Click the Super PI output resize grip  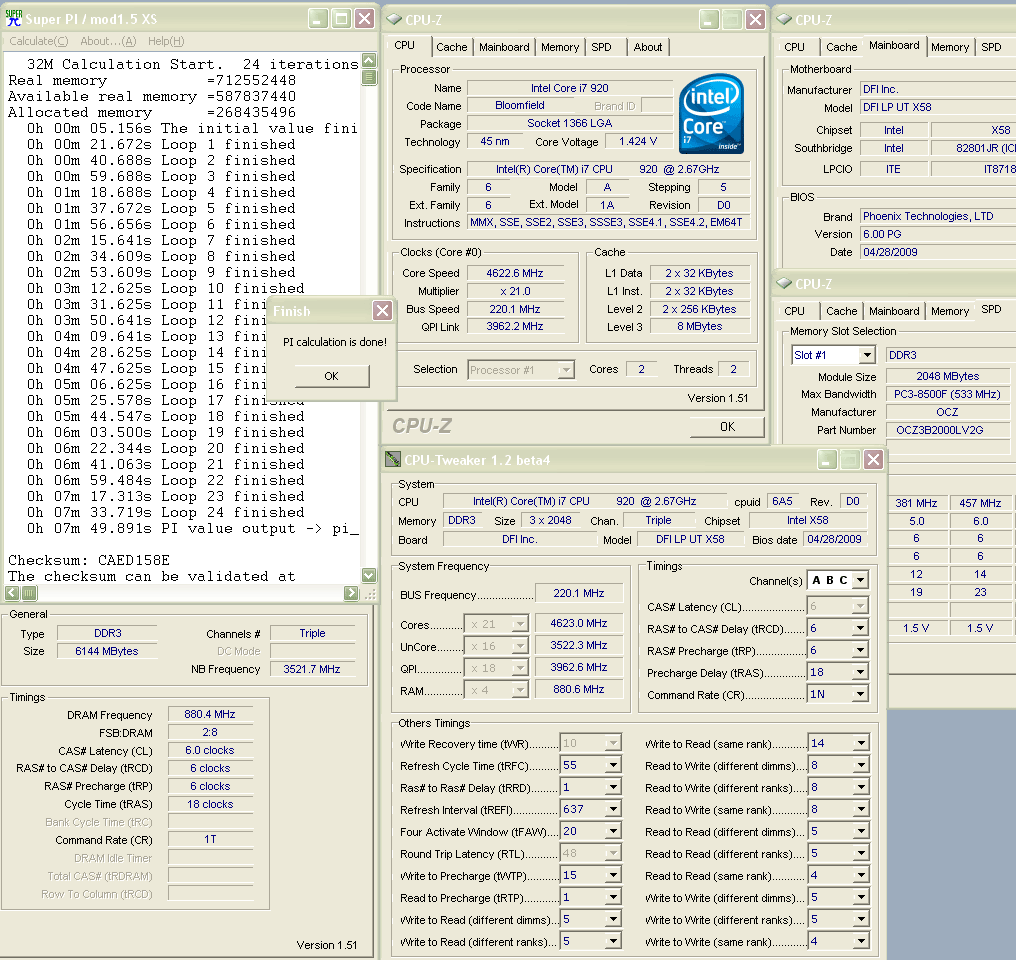(369, 593)
